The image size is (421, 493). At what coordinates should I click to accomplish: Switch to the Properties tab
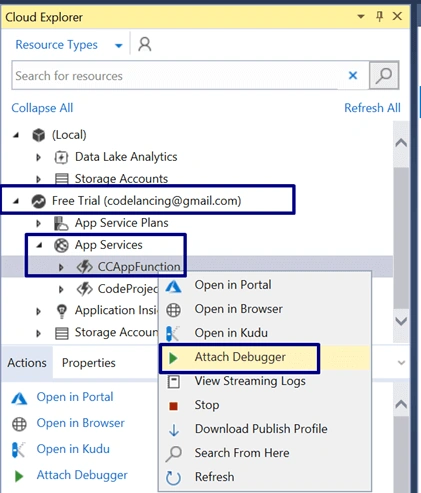pyautogui.click(x=89, y=363)
